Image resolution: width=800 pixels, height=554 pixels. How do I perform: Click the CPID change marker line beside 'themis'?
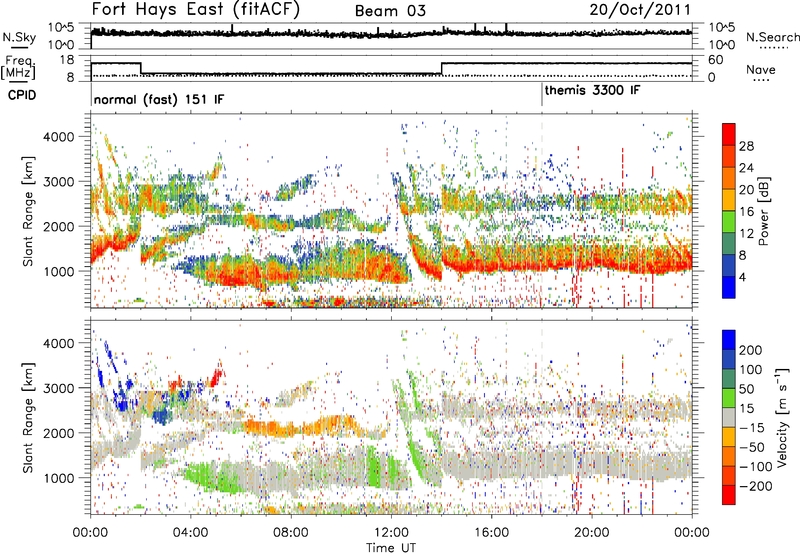point(542,94)
